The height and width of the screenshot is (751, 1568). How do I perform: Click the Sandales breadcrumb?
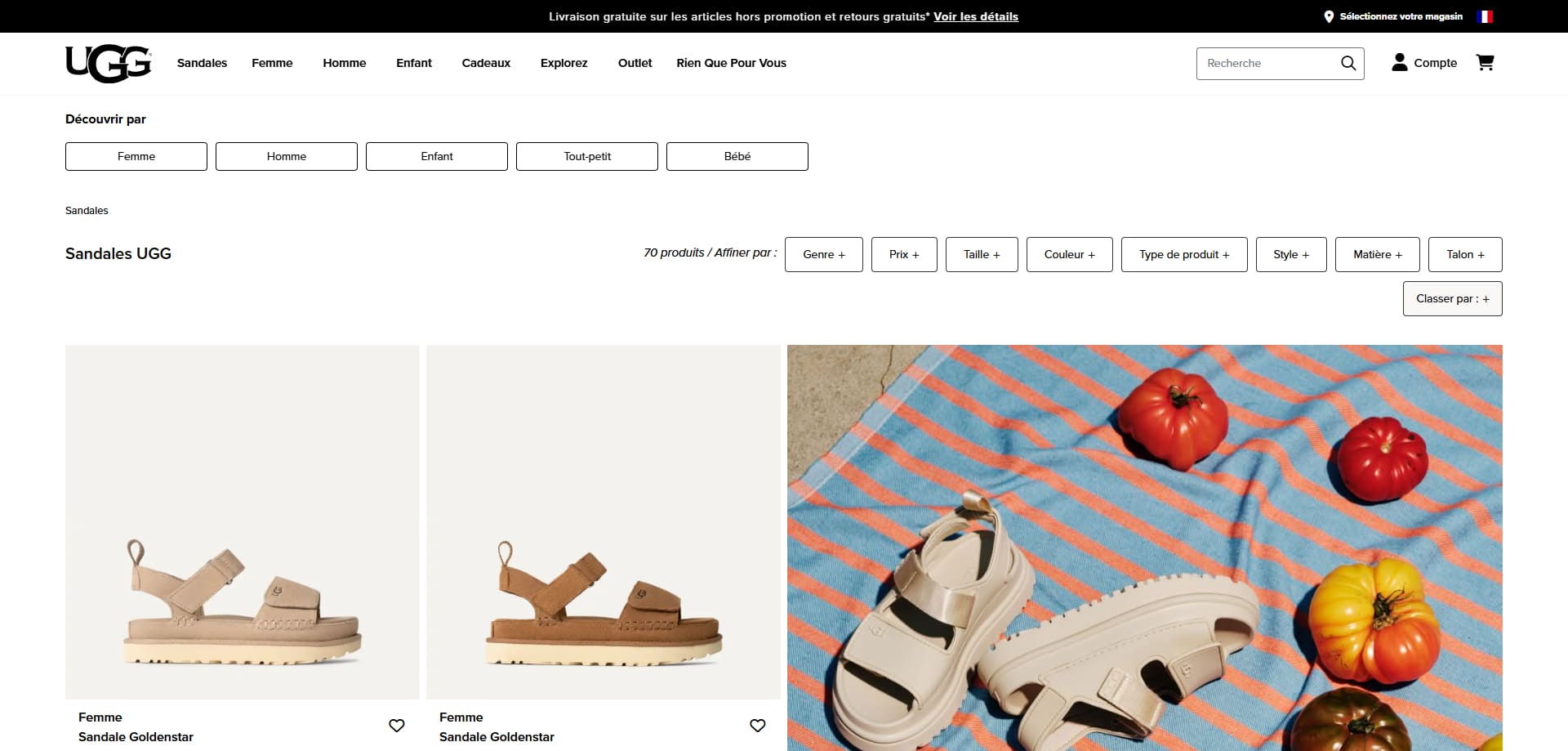click(x=87, y=211)
